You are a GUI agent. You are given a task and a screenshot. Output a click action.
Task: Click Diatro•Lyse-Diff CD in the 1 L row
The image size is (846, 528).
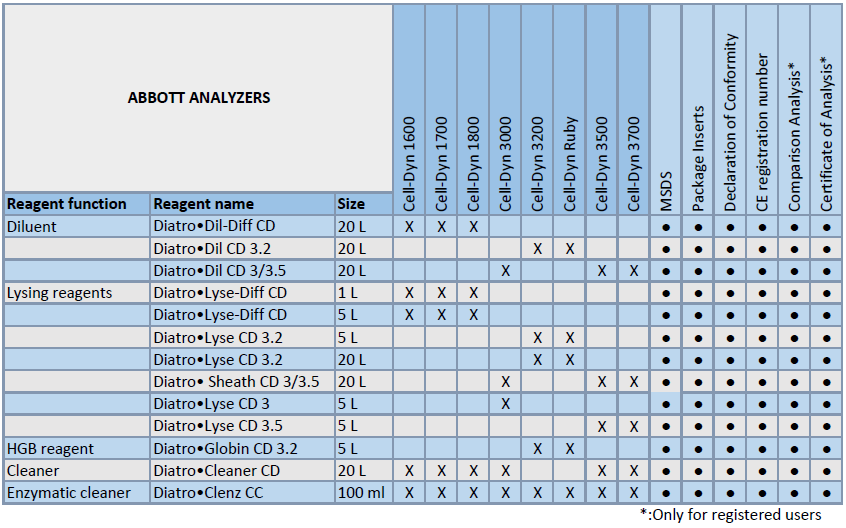pos(220,293)
